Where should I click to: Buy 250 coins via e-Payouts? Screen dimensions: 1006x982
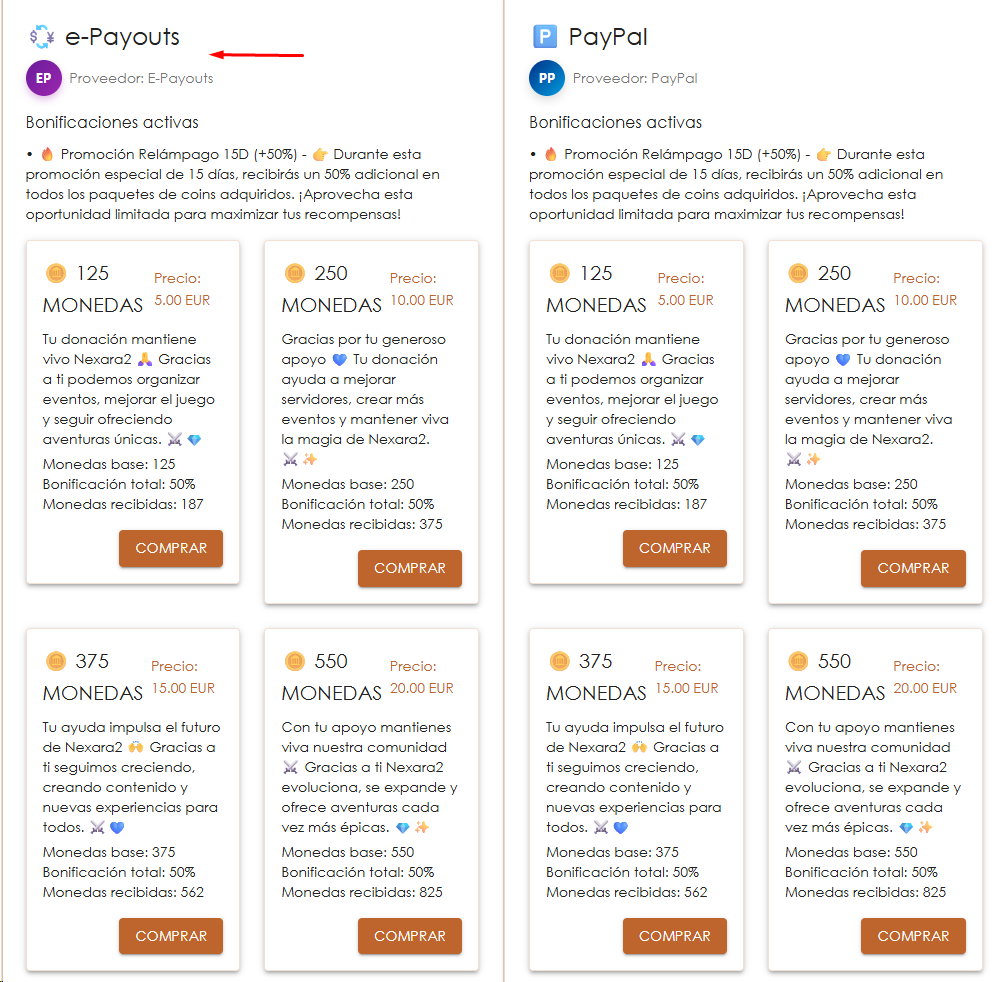point(410,568)
